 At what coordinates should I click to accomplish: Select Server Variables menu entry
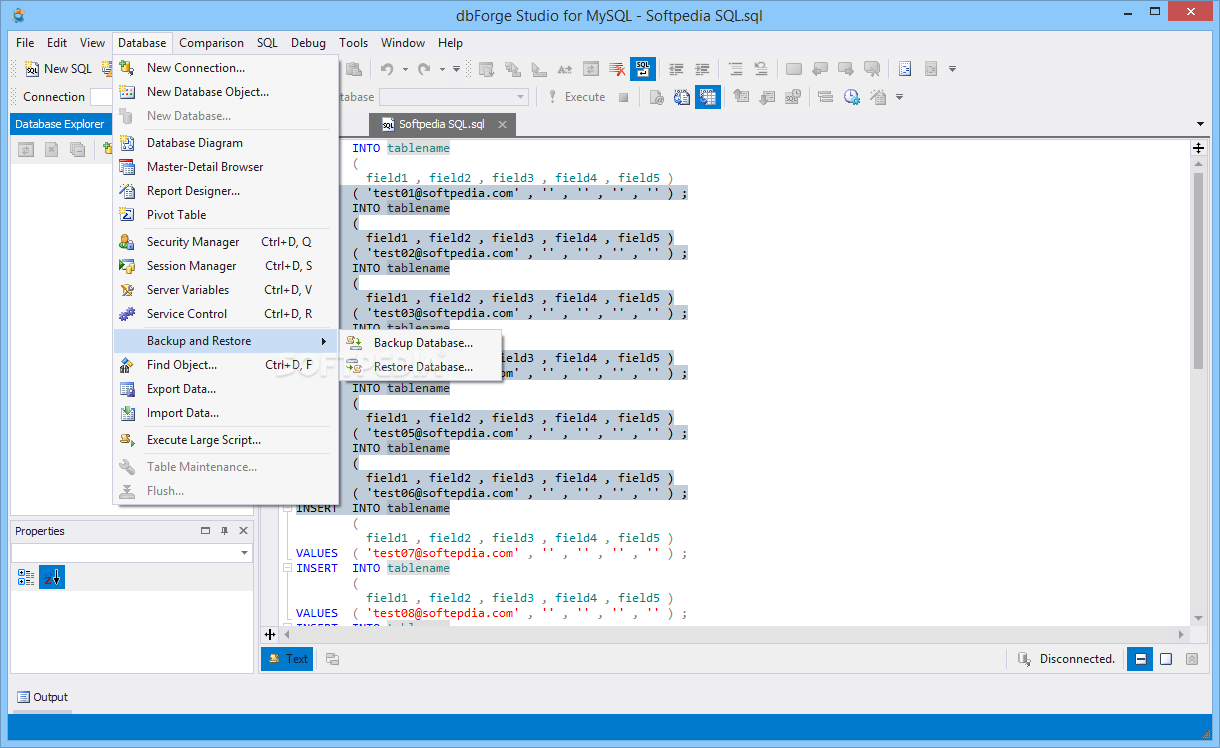[226, 290]
